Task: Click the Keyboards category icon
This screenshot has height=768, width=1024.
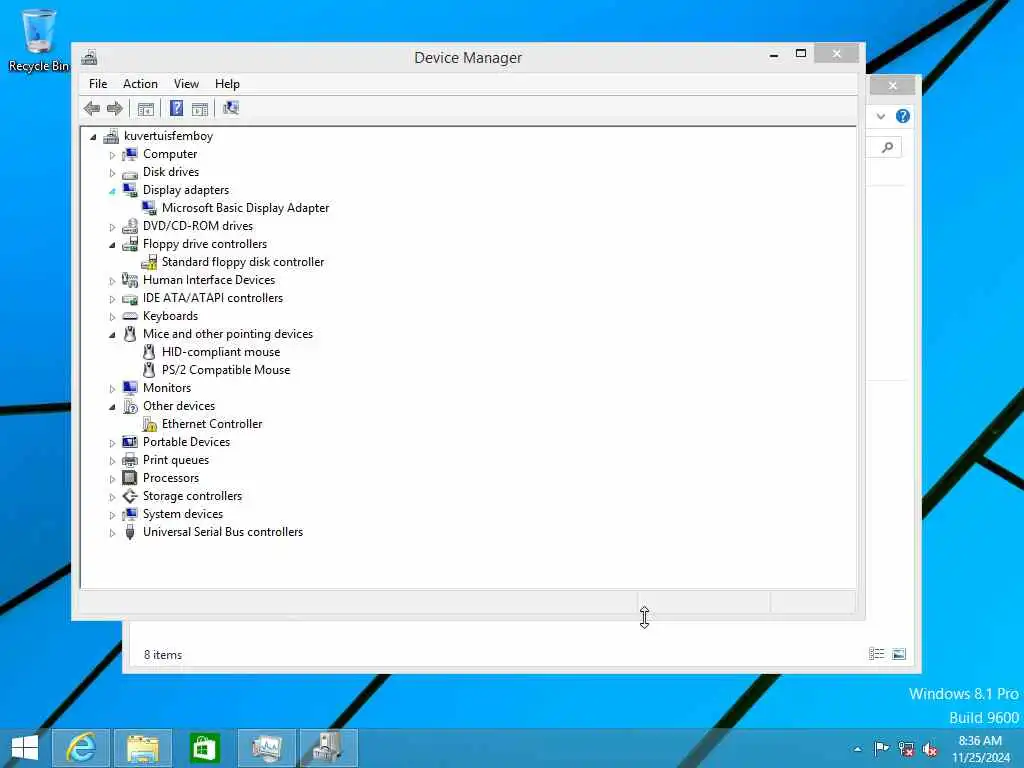Action: pyautogui.click(x=130, y=316)
